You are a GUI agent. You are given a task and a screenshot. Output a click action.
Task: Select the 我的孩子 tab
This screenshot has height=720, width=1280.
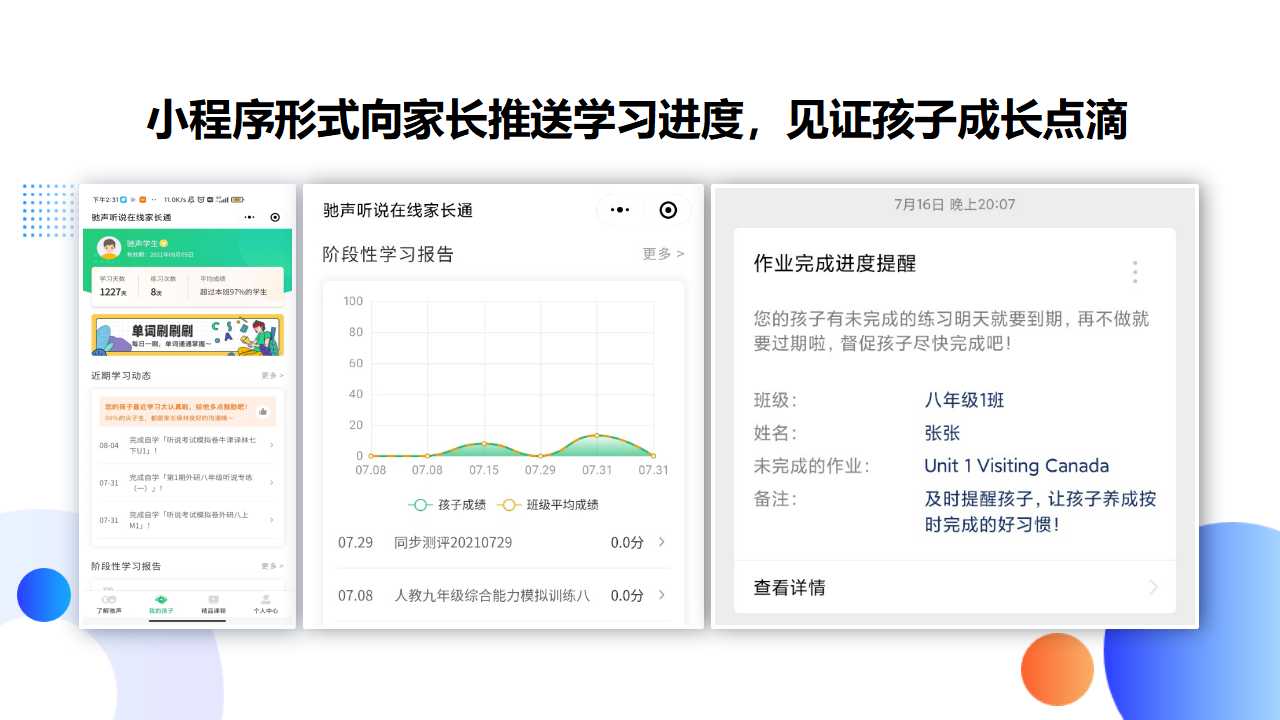point(161,604)
